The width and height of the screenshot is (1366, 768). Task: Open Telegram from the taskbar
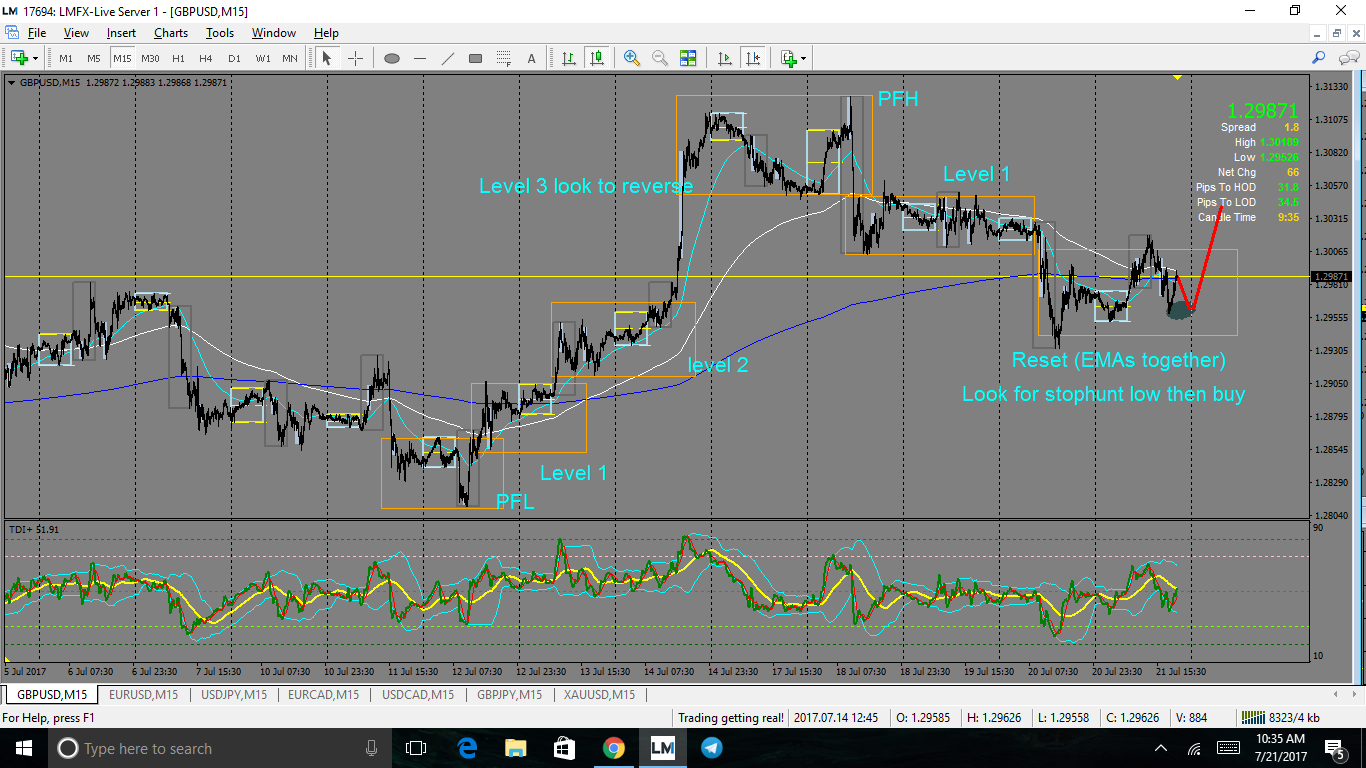[x=711, y=748]
